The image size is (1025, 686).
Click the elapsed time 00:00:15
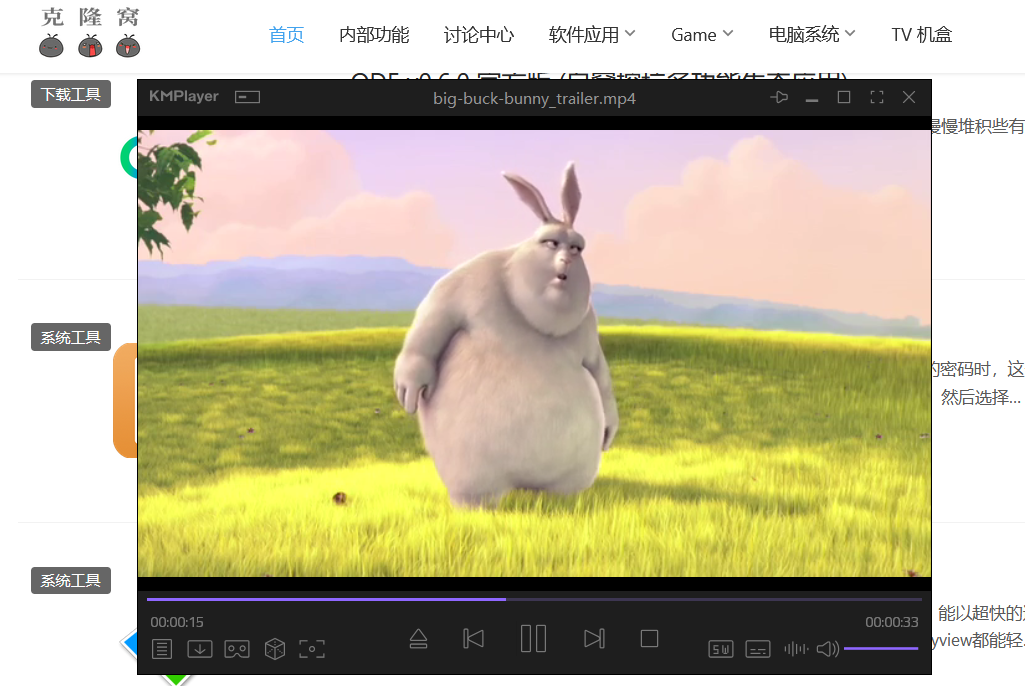coord(177,622)
